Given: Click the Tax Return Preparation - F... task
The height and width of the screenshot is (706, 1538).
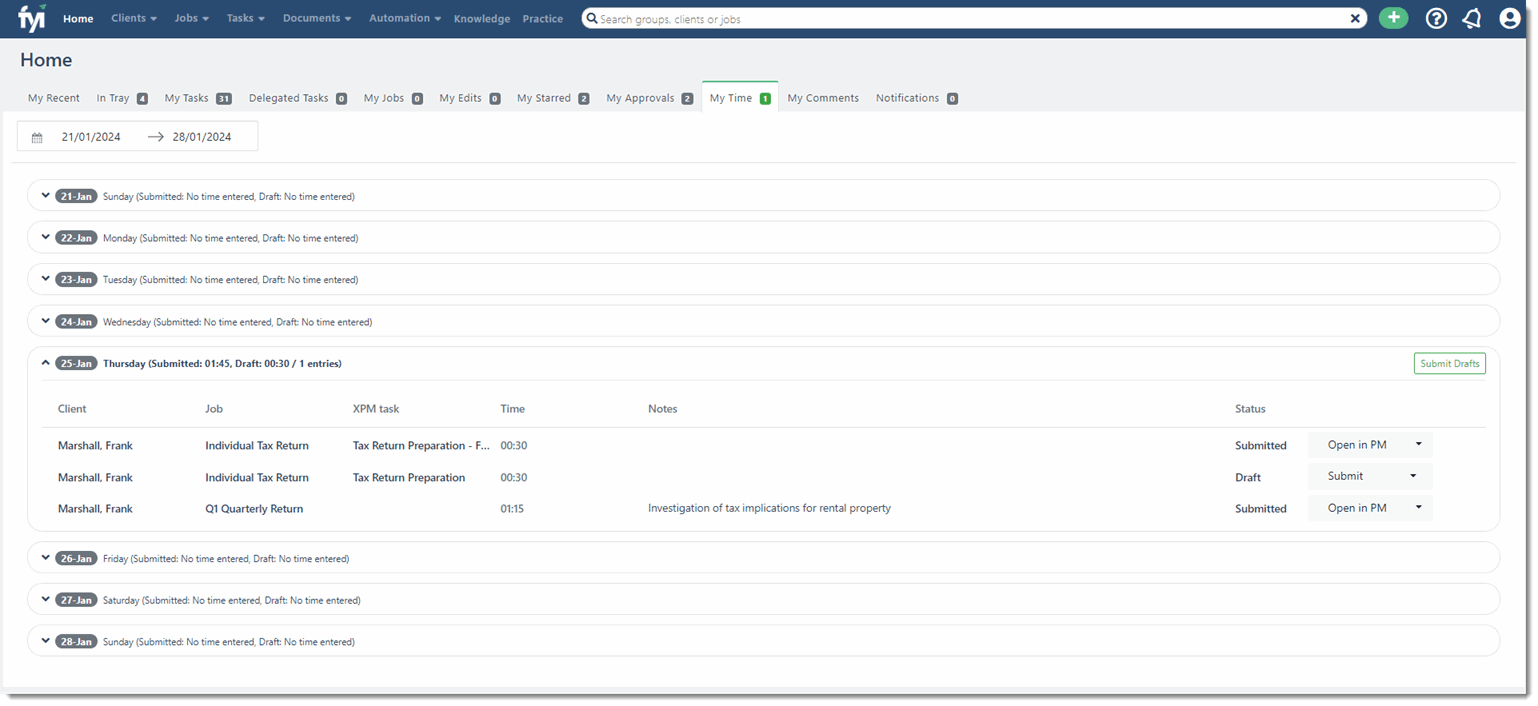Looking at the screenshot, I should (x=421, y=446).
